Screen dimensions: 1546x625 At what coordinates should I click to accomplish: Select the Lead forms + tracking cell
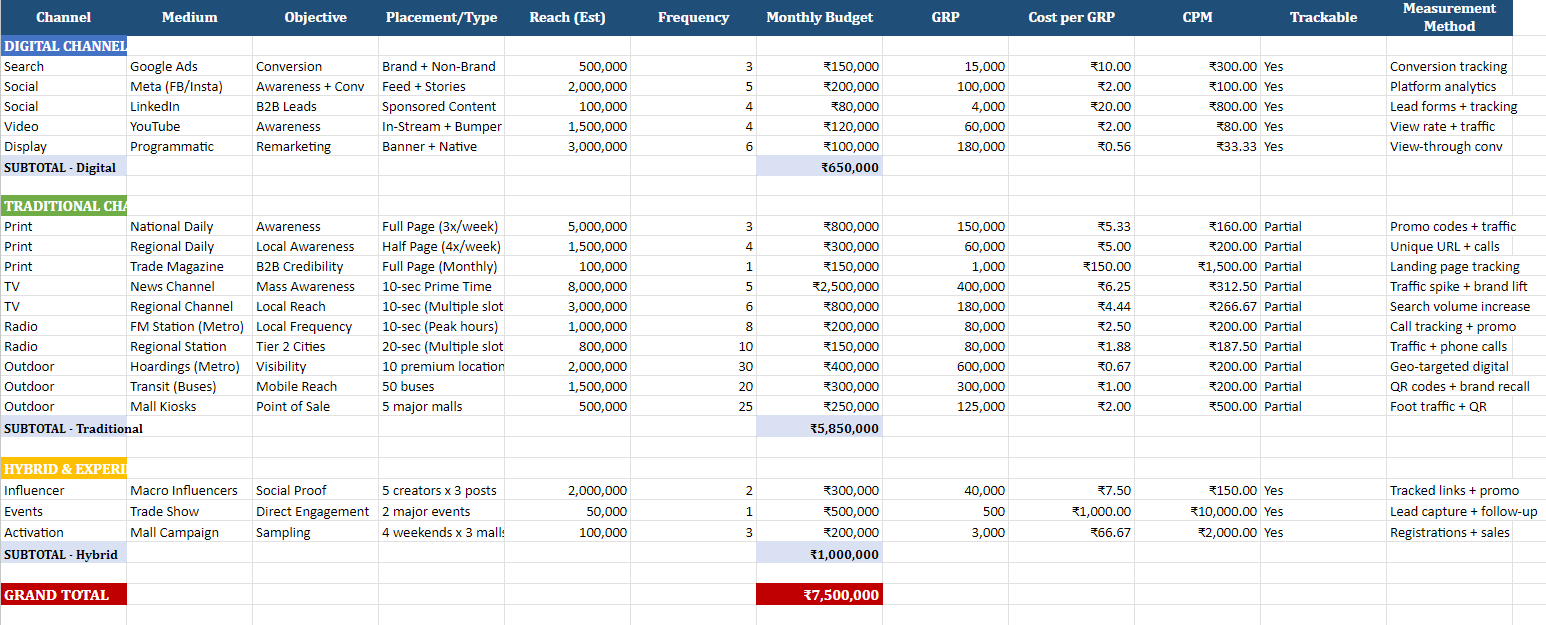click(1453, 106)
